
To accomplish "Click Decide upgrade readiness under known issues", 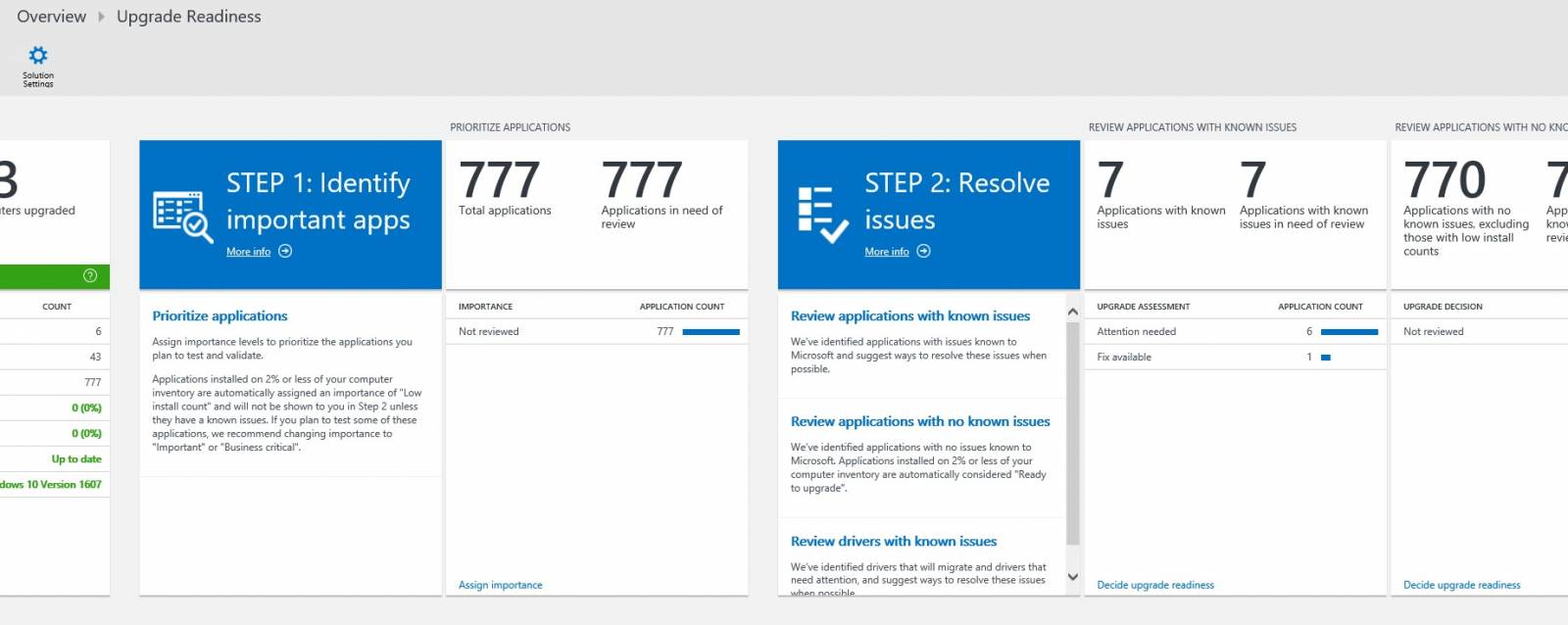I will coord(1154,585).
